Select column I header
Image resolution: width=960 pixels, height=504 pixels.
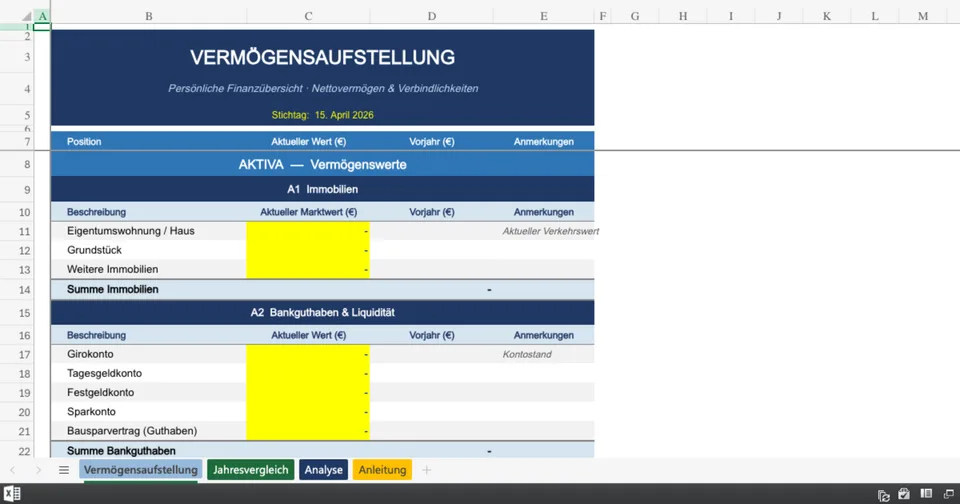coord(730,17)
